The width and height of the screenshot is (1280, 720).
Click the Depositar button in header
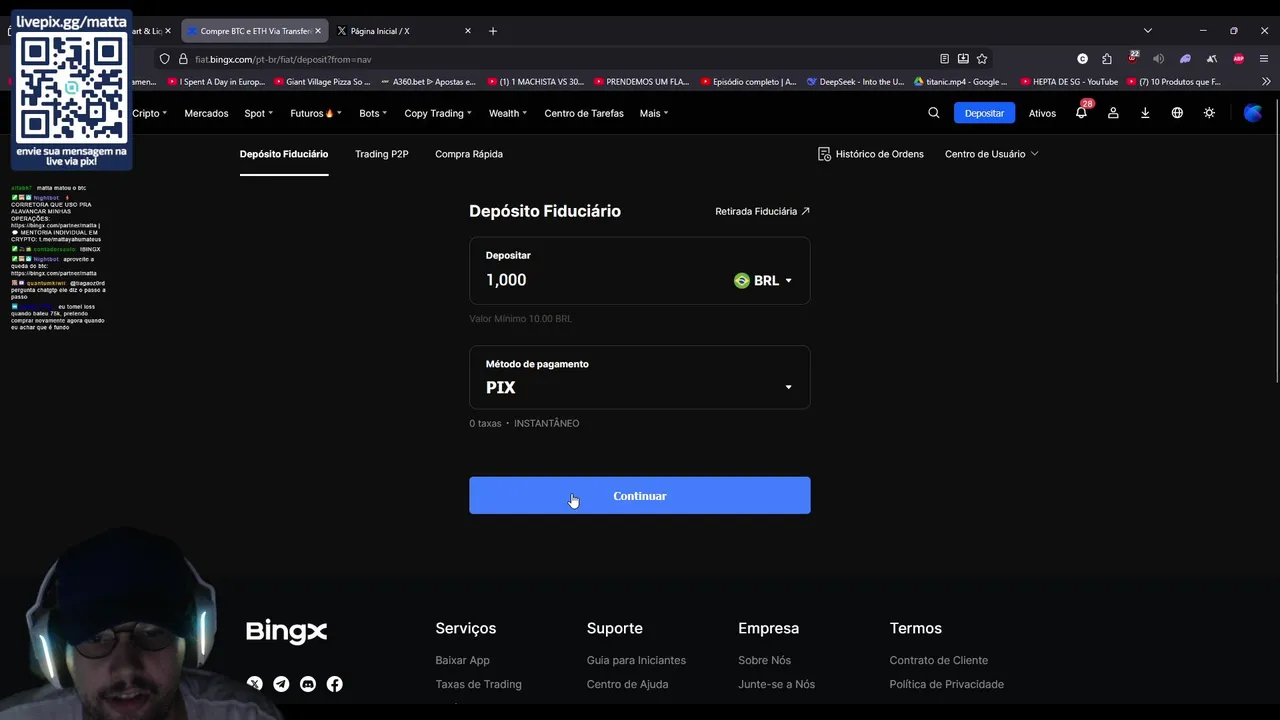(x=984, y=113)
